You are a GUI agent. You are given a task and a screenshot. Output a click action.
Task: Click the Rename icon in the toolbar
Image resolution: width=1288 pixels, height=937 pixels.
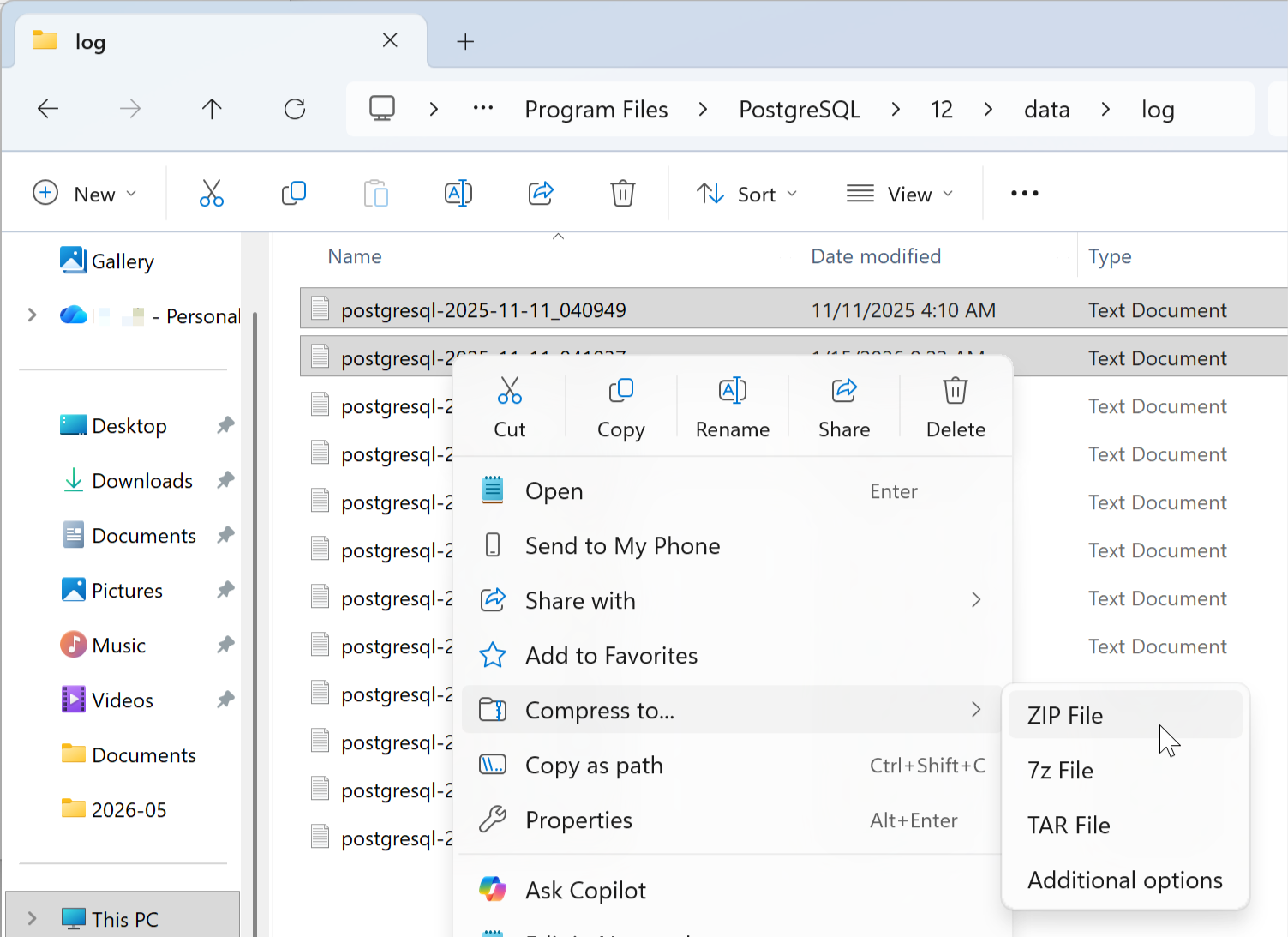pos(458,193)
